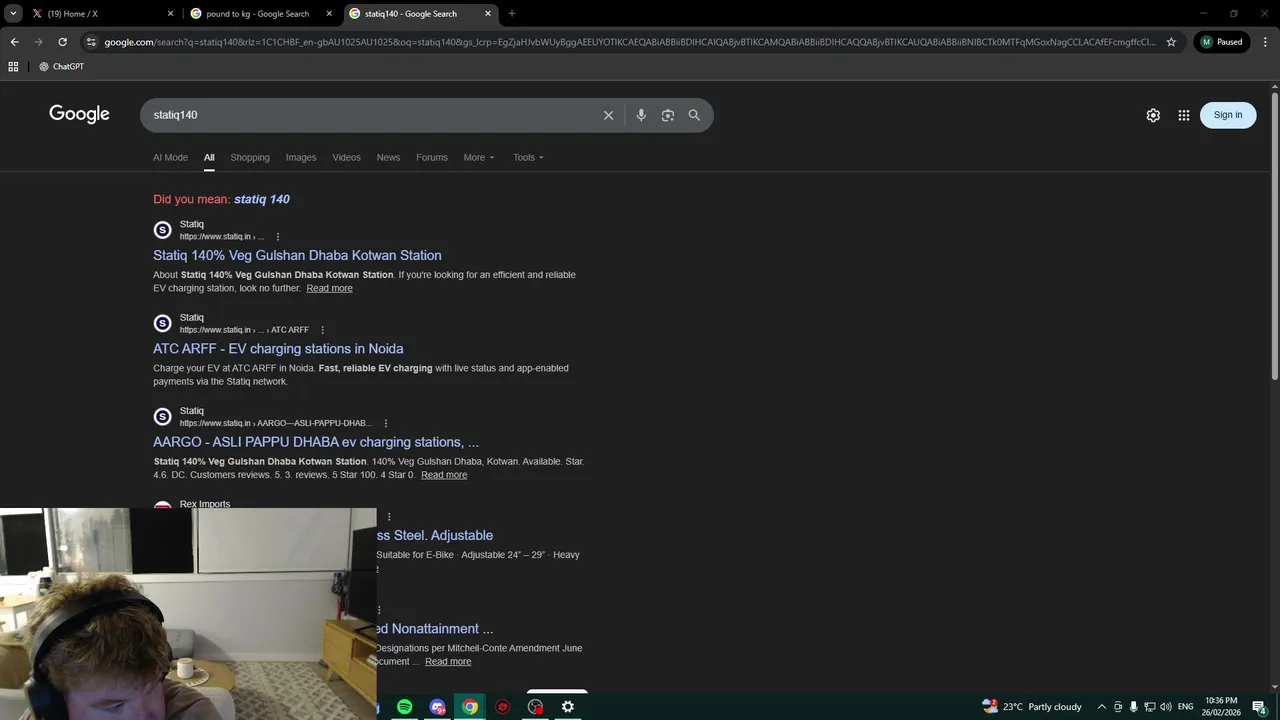Click the 'statiq 140' suggestion link

pyautogui.click(x=262, y=199)
